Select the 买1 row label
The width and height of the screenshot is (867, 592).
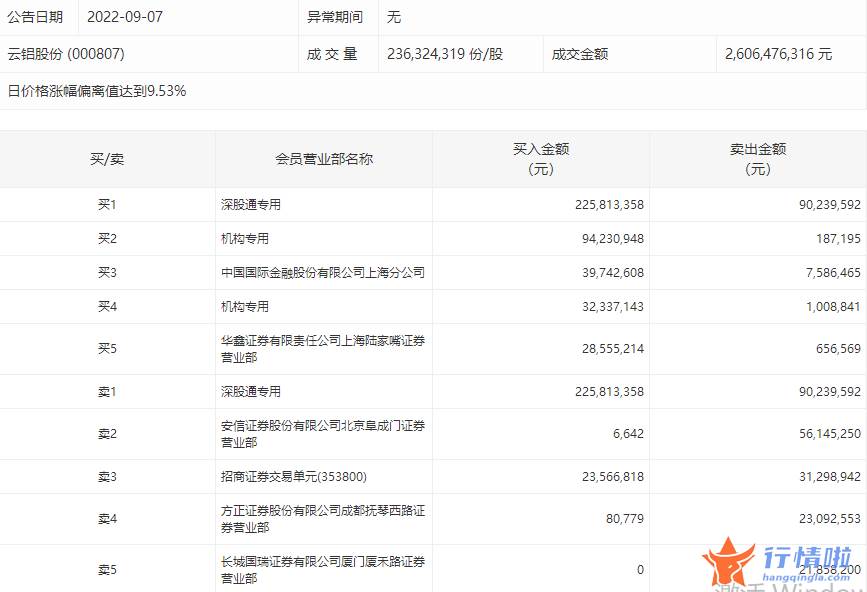click(x=107, y=205)
